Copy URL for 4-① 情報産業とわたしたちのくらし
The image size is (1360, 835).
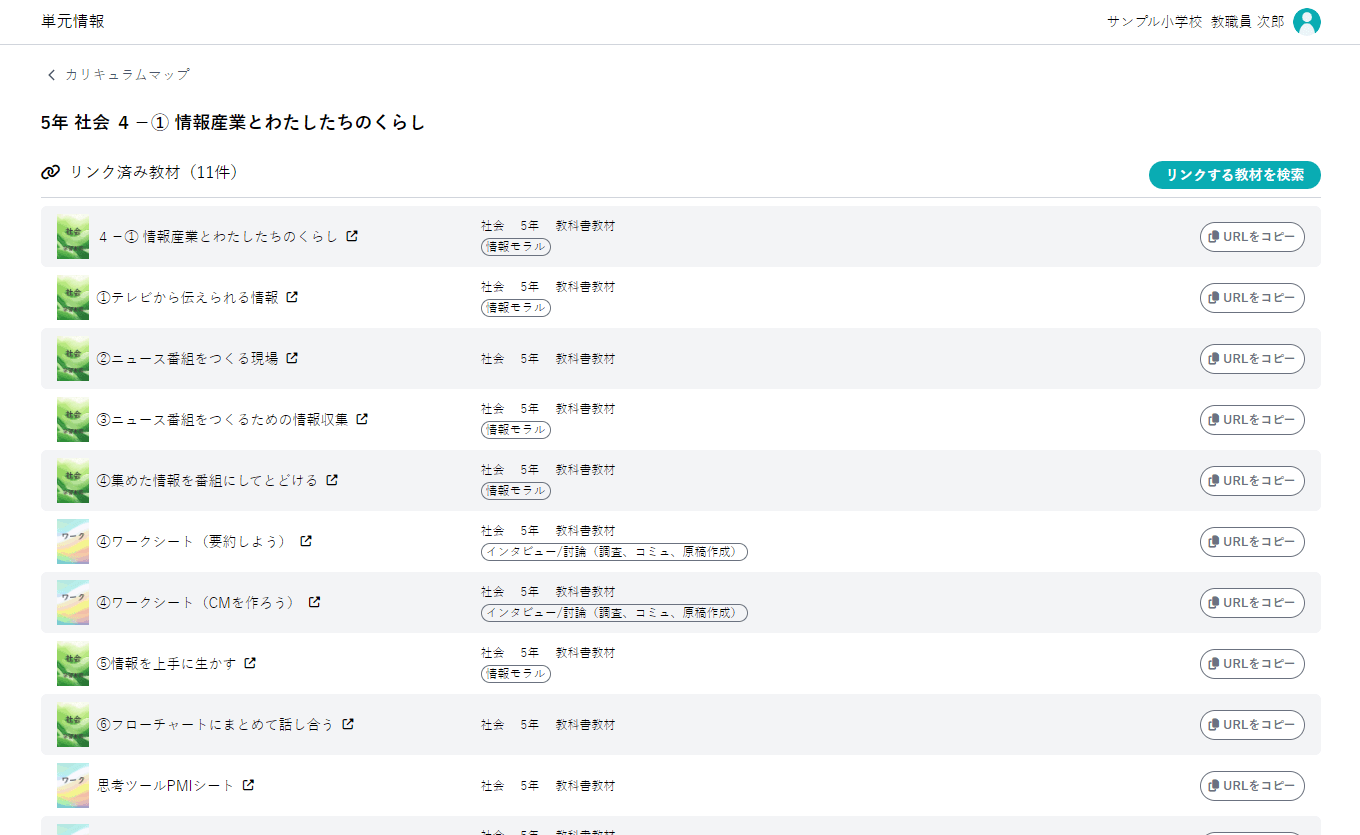(x=1252, y=237)
